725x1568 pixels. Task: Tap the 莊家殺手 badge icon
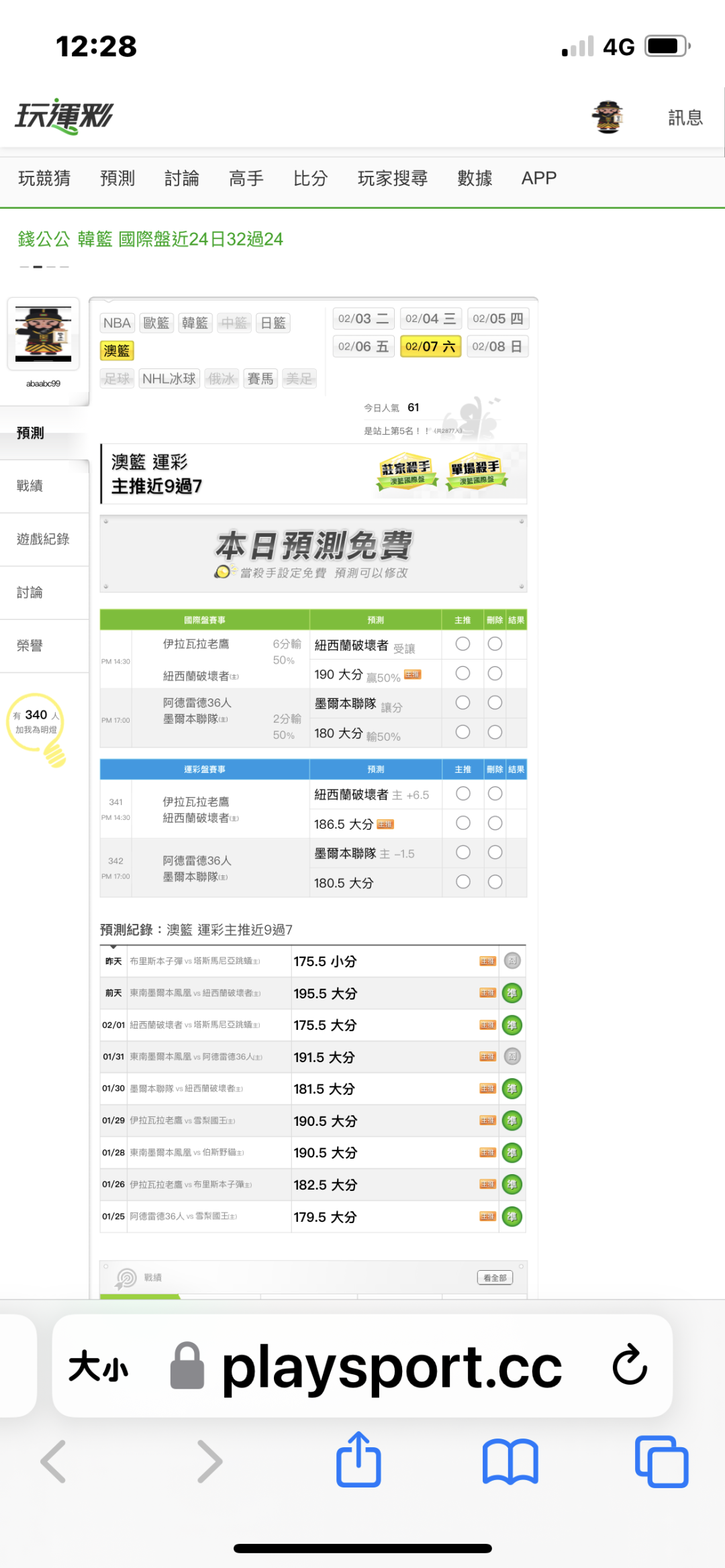[x=407, y=473]
